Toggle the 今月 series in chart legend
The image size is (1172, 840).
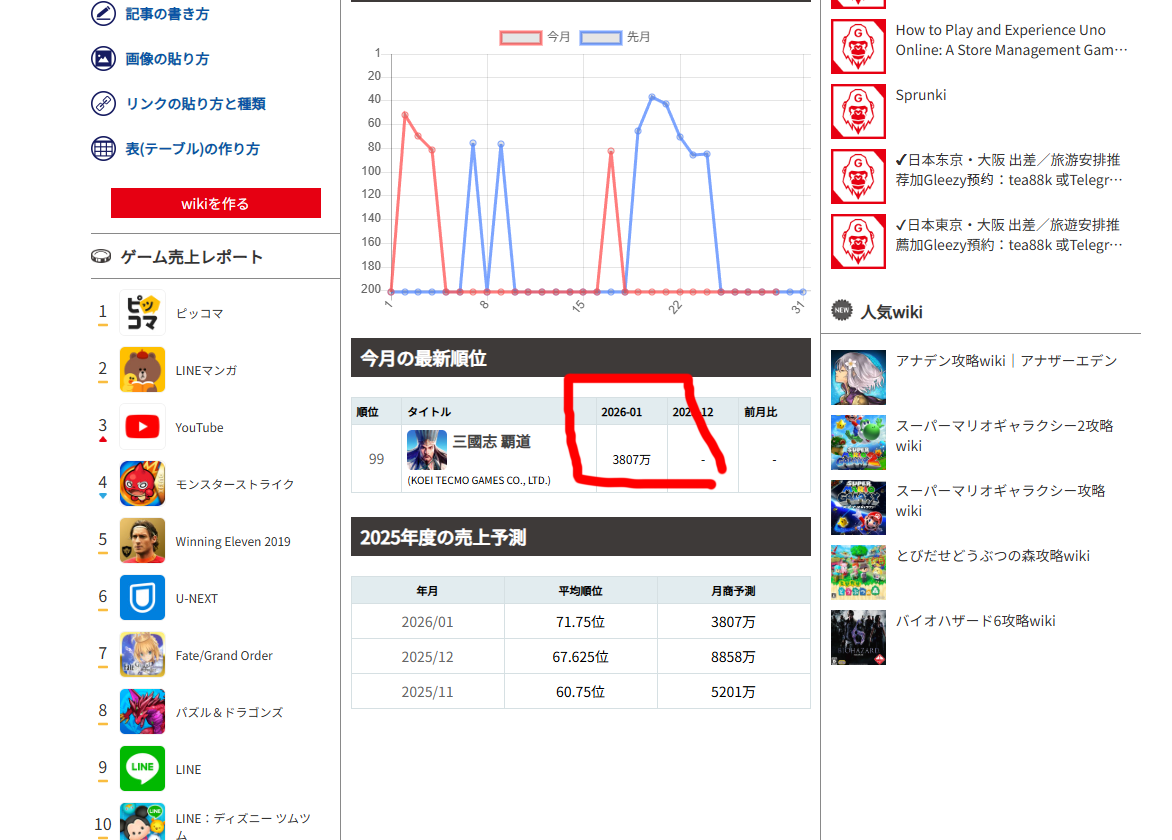coord(535,37)
